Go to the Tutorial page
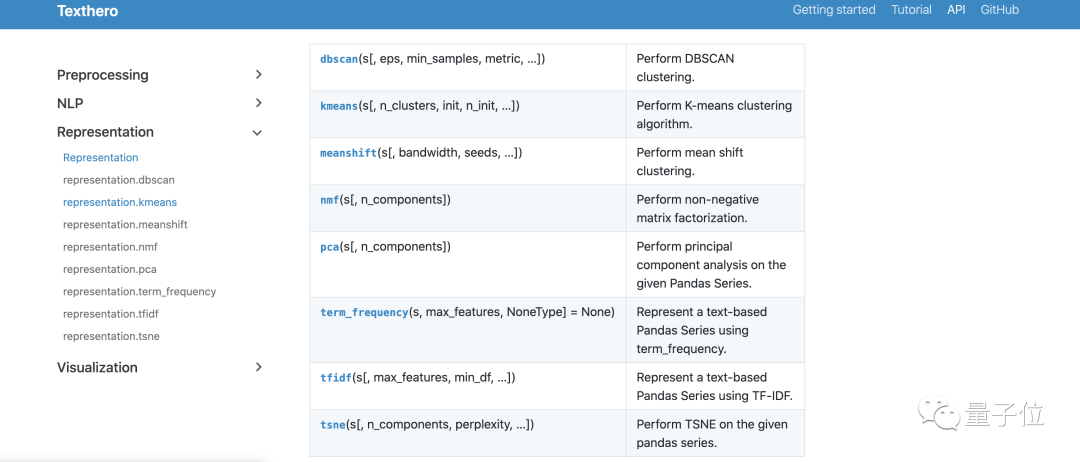The image size is (1080, 462). tap(911, 10)
